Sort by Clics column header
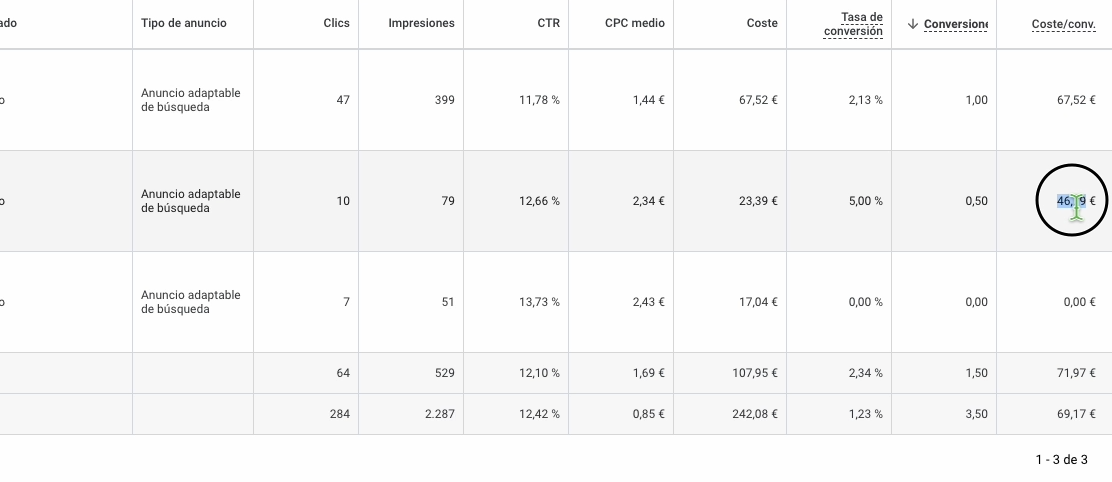The width and height of the screenshot is (1112, 482). 336,23
